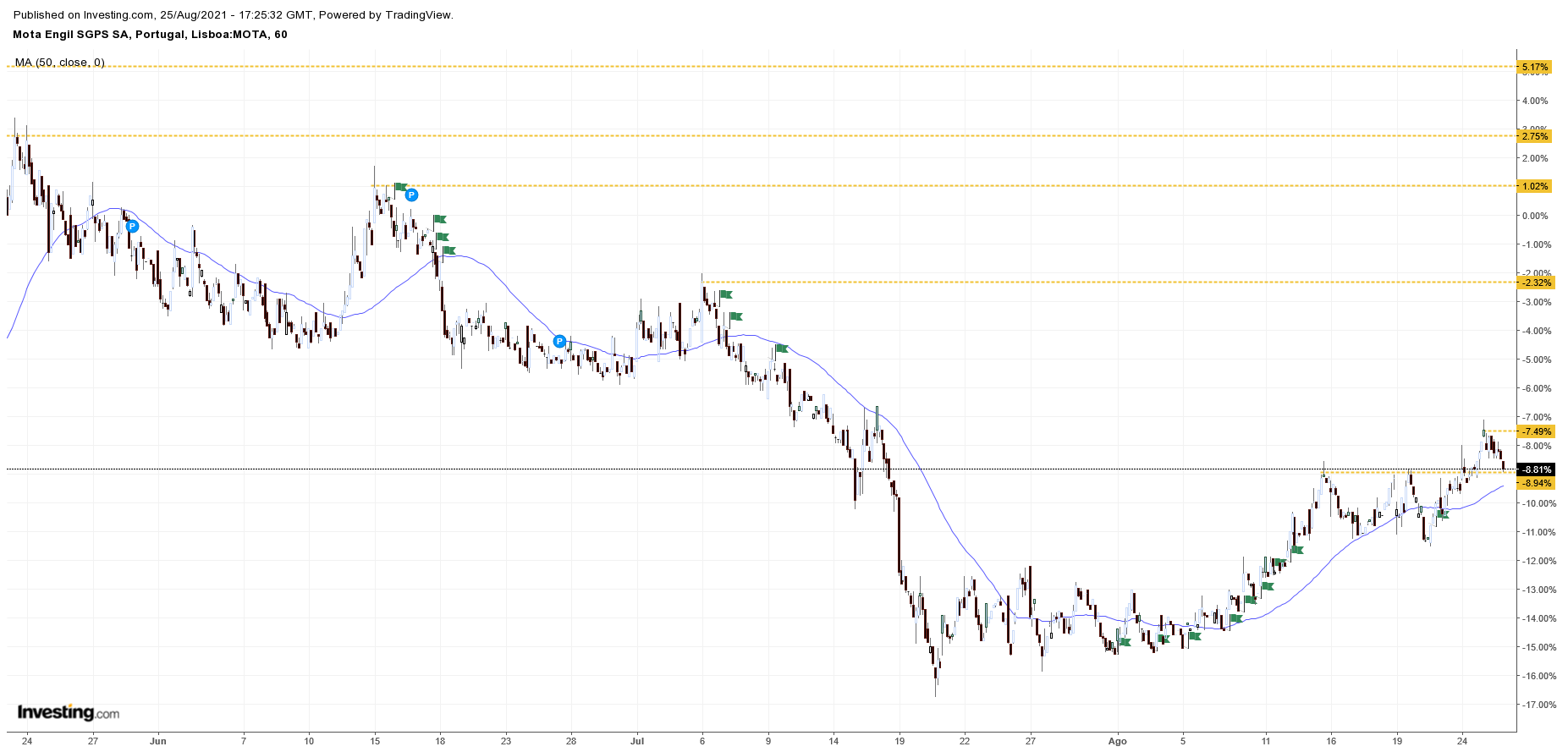Select the yellow -2.32% price level label
This screenshot has width=1568, height=752.
(x=1535, y=283)
